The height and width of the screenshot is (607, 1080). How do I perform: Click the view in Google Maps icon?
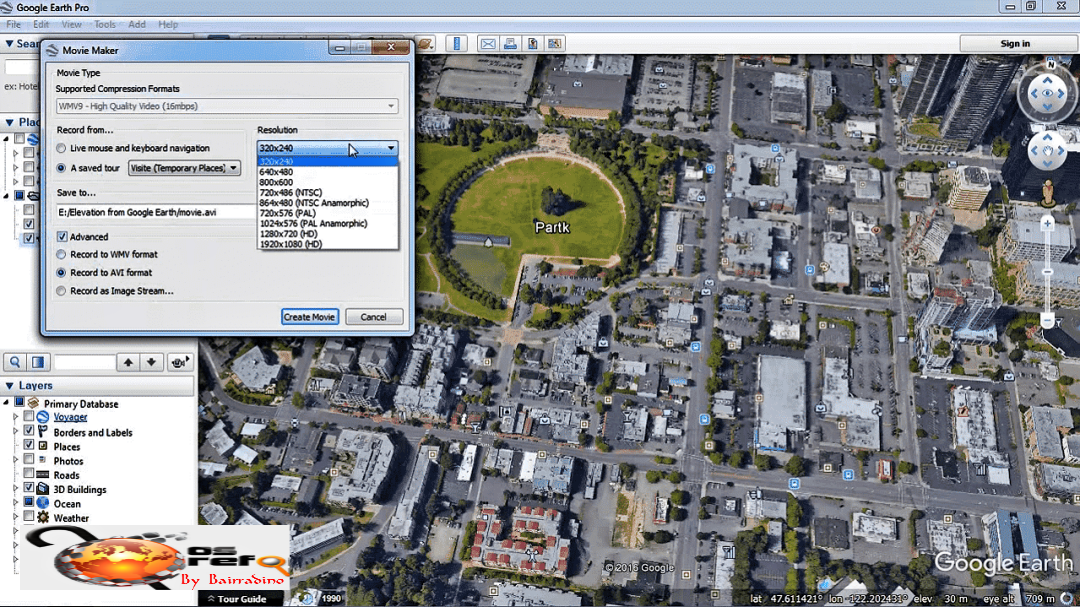pos(554,44)
